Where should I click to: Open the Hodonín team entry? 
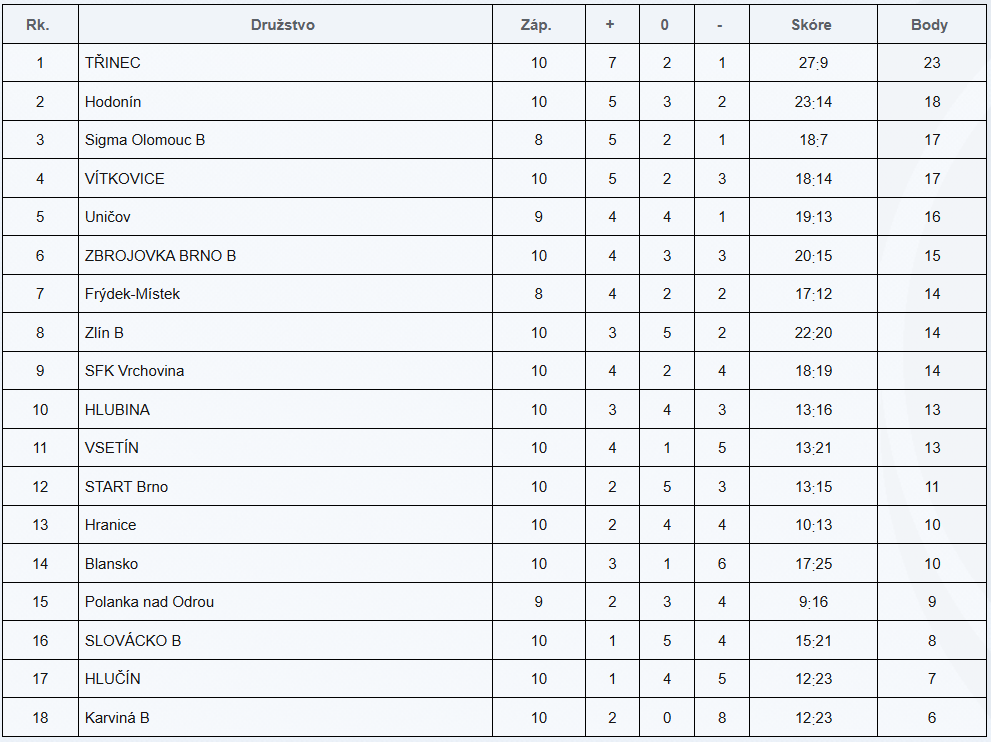coord(113,102)
